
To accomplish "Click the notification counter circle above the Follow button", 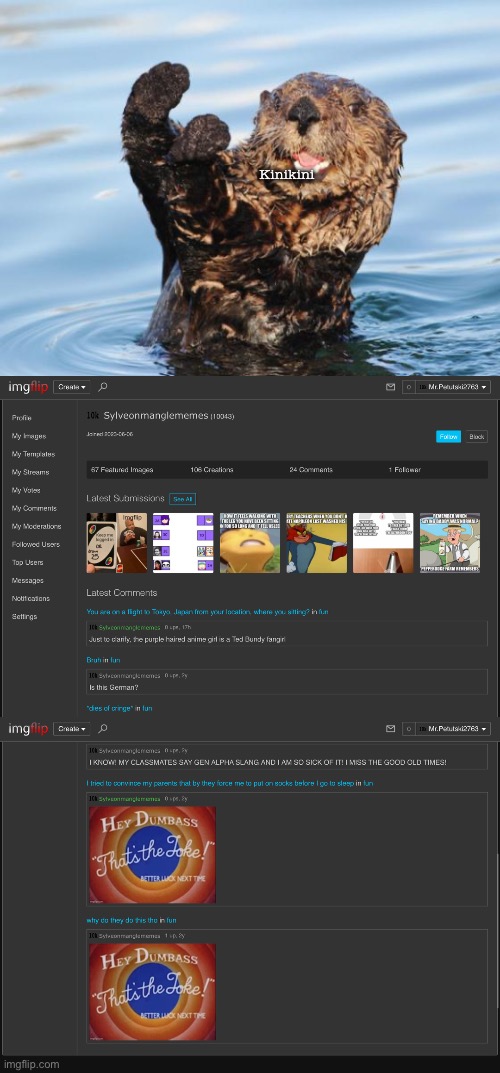I will pos(408,387).
